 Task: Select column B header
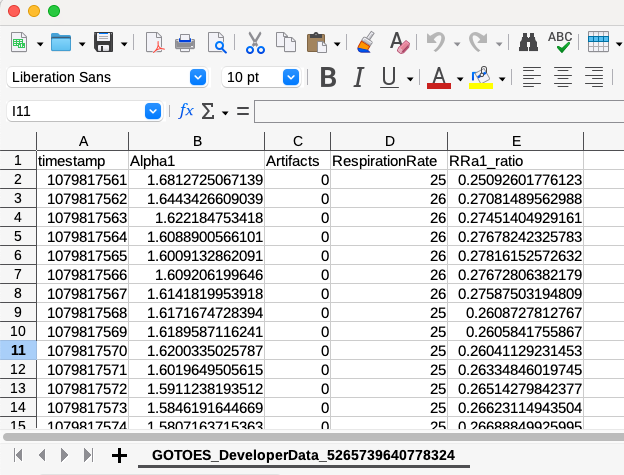(x=197, y=141)
